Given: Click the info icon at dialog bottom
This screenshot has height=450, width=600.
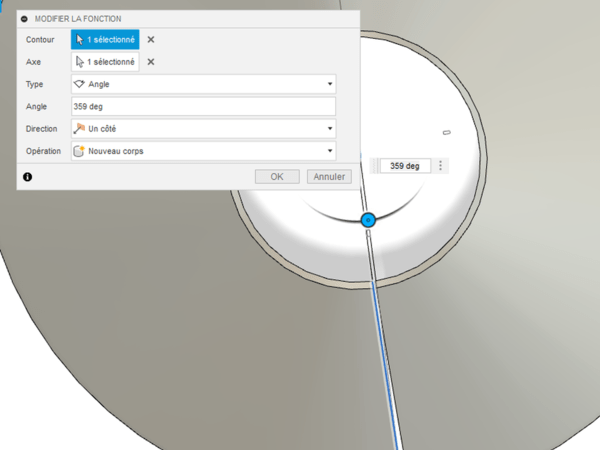Looking at the screenshot, I should (x=27, y=177).
